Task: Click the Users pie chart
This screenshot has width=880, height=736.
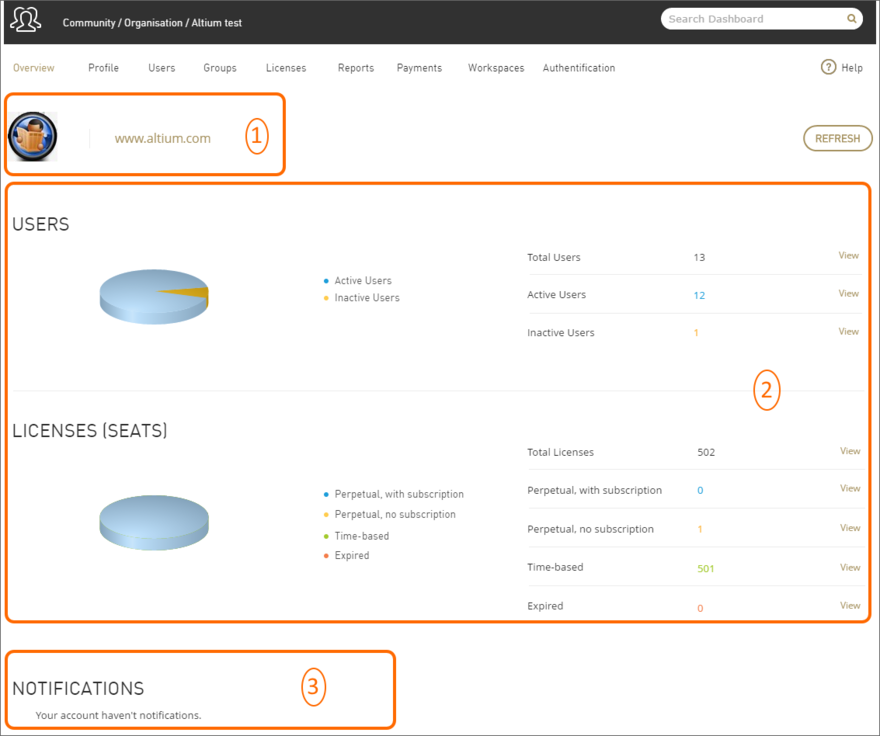Action: pos(154,296)
